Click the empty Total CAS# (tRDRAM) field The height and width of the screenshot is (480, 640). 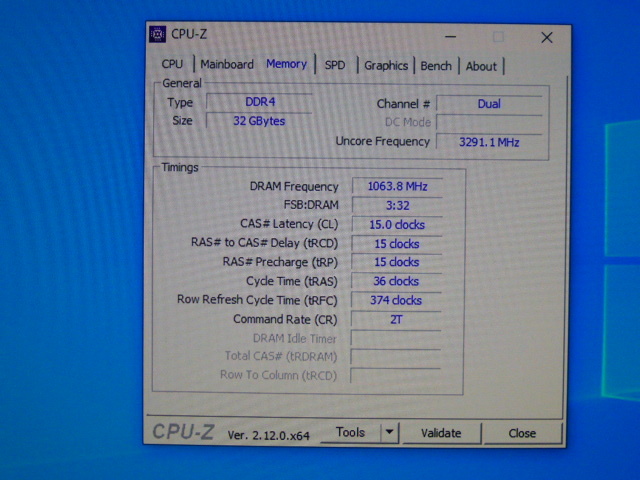tap(396, 357)
